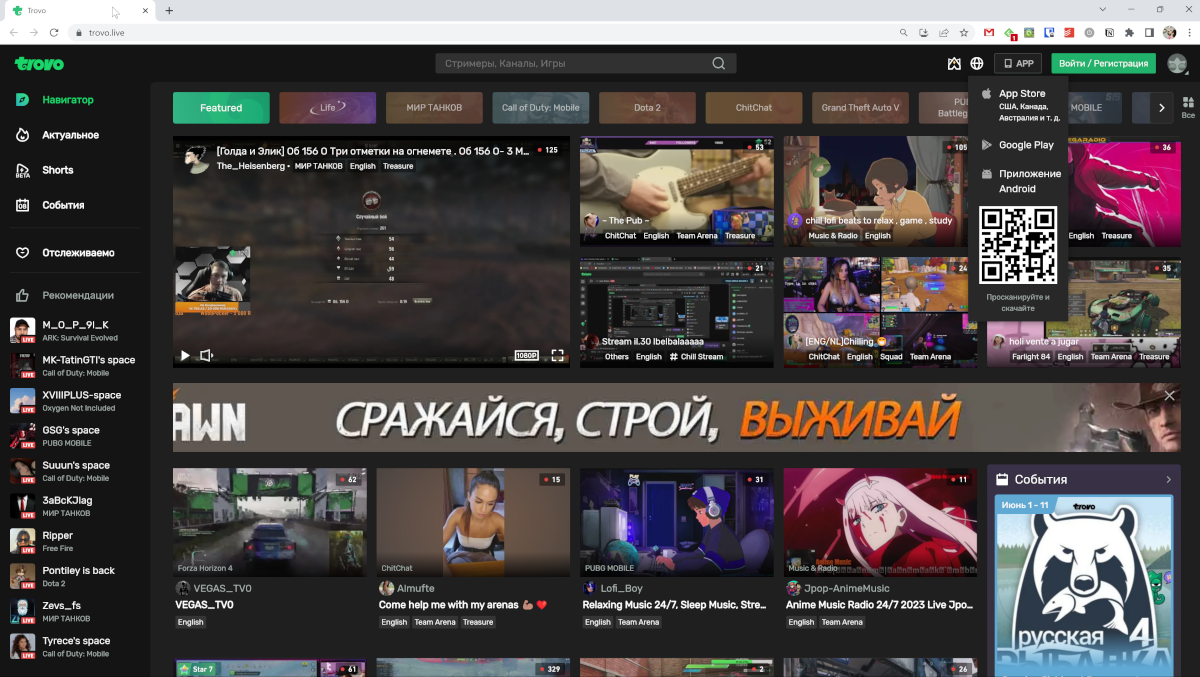The height and width of the screenshot is (677, 1200).
Task: Click the search magnifier icon
Action: tap(719, 64)
